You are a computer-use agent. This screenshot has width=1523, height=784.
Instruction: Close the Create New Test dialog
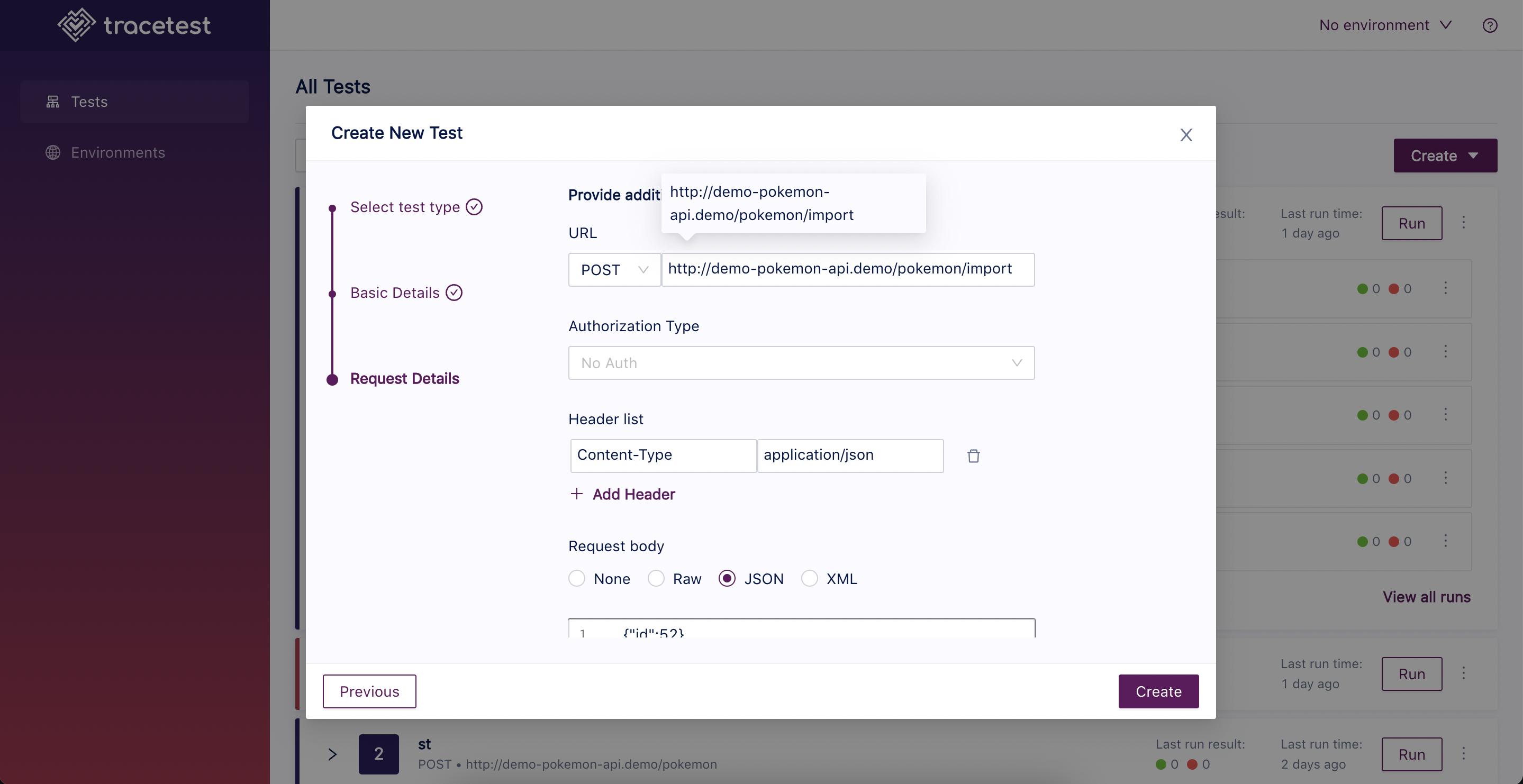1185,135
